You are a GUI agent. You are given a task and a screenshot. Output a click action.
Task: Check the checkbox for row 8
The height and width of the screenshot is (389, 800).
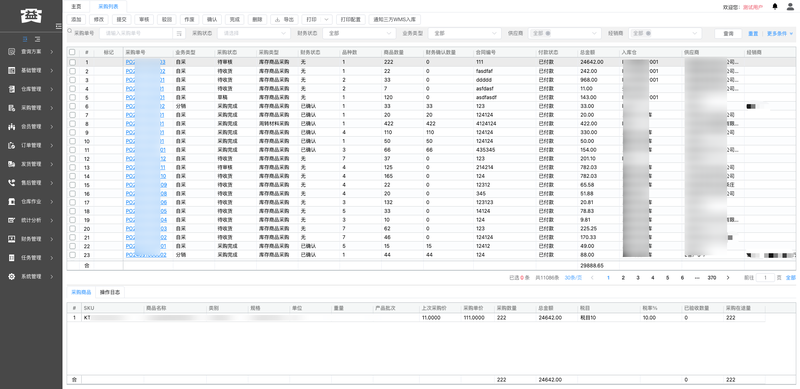pyautogui.click(x=72, y=124)
